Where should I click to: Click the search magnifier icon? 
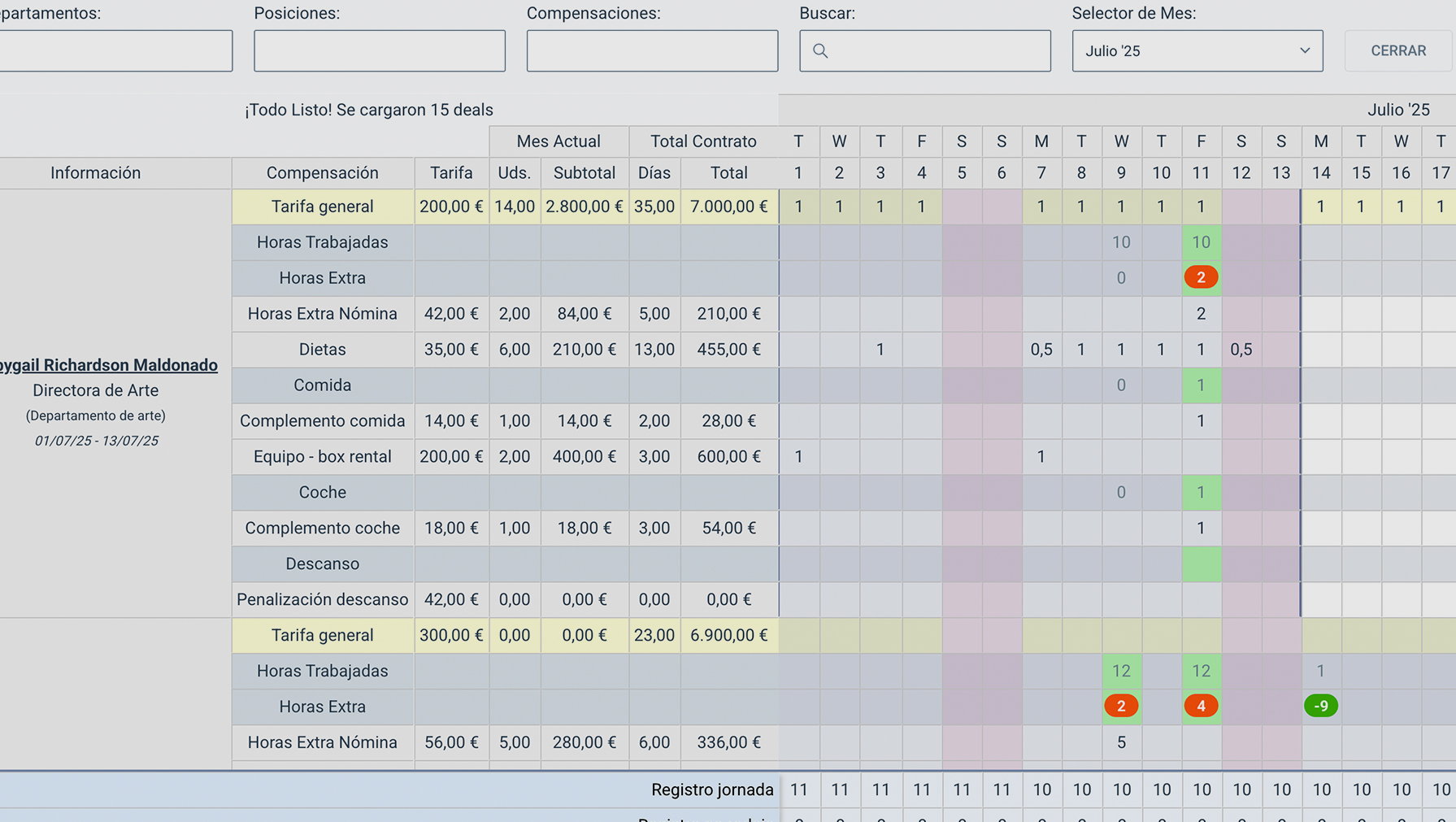820,51
